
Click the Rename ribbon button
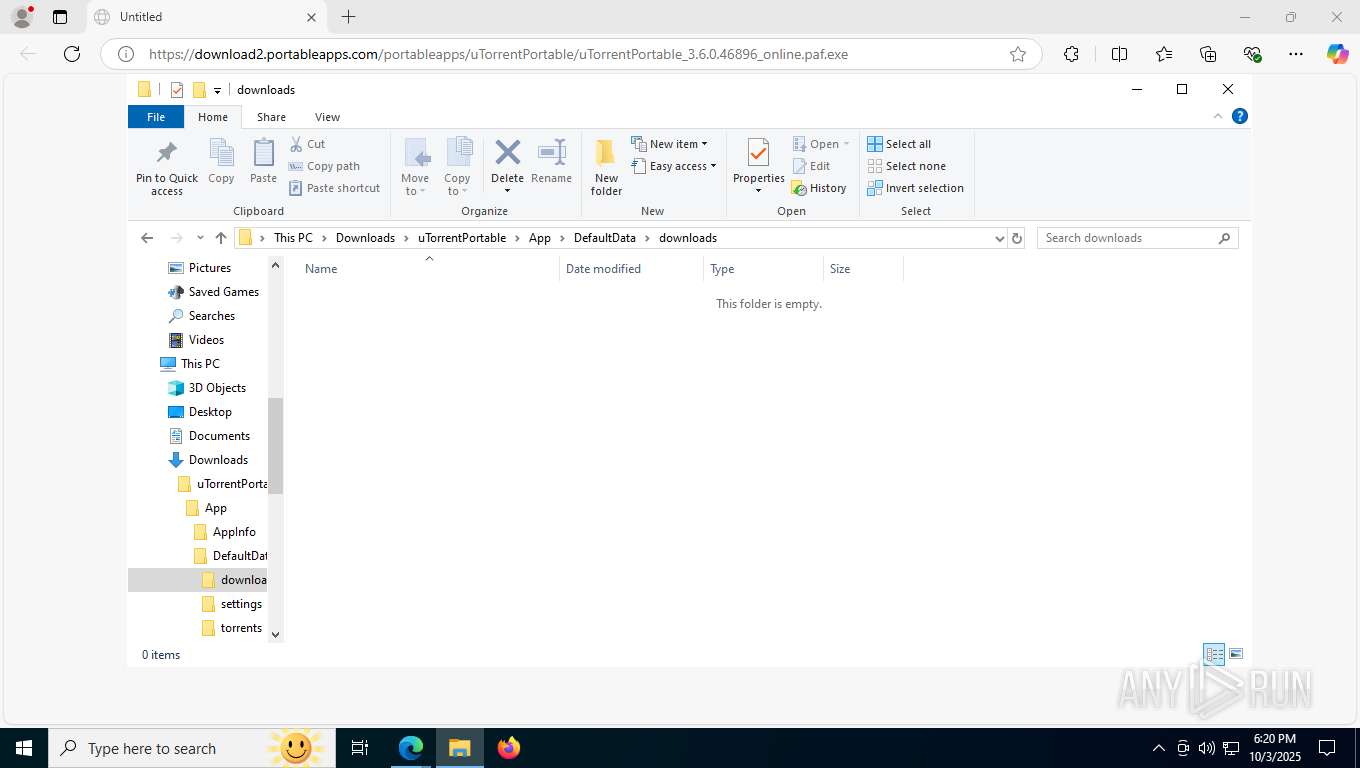click(551, 162)
